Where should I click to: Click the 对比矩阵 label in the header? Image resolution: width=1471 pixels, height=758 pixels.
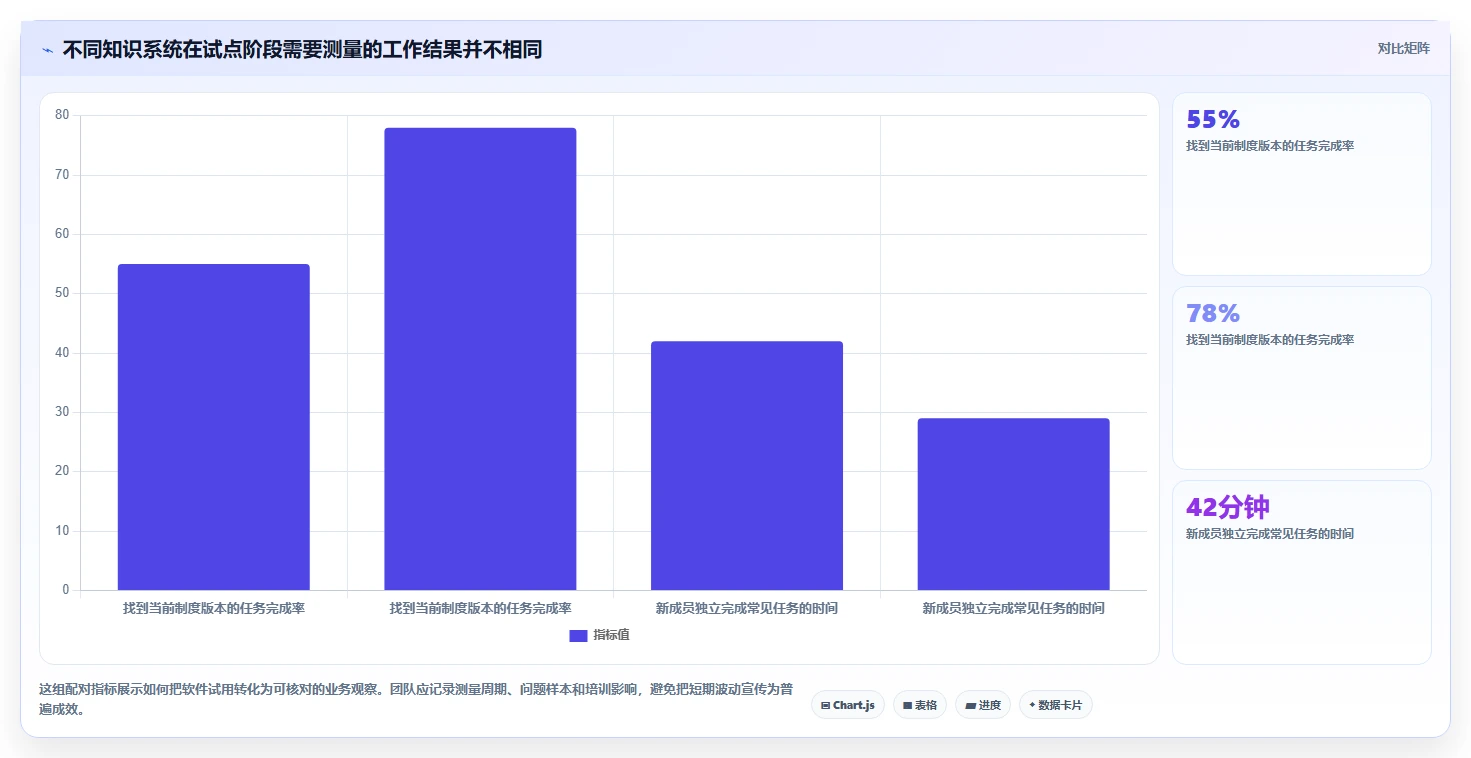pyautogui.click(x=1404, y=48)
